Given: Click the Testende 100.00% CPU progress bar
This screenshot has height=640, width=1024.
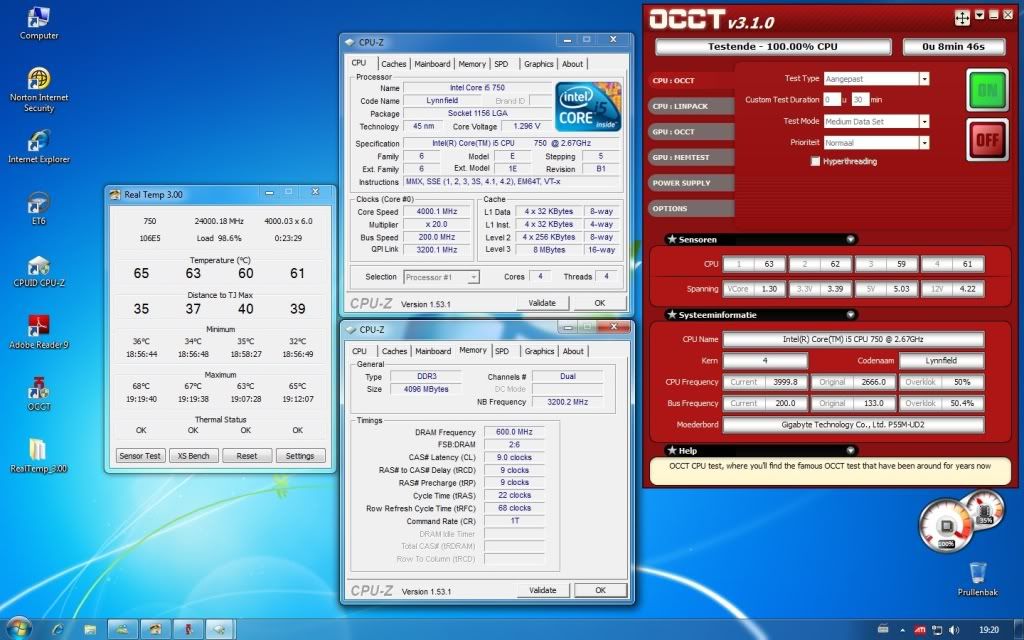Looking at the screenshot, I should tap(773, 46).
